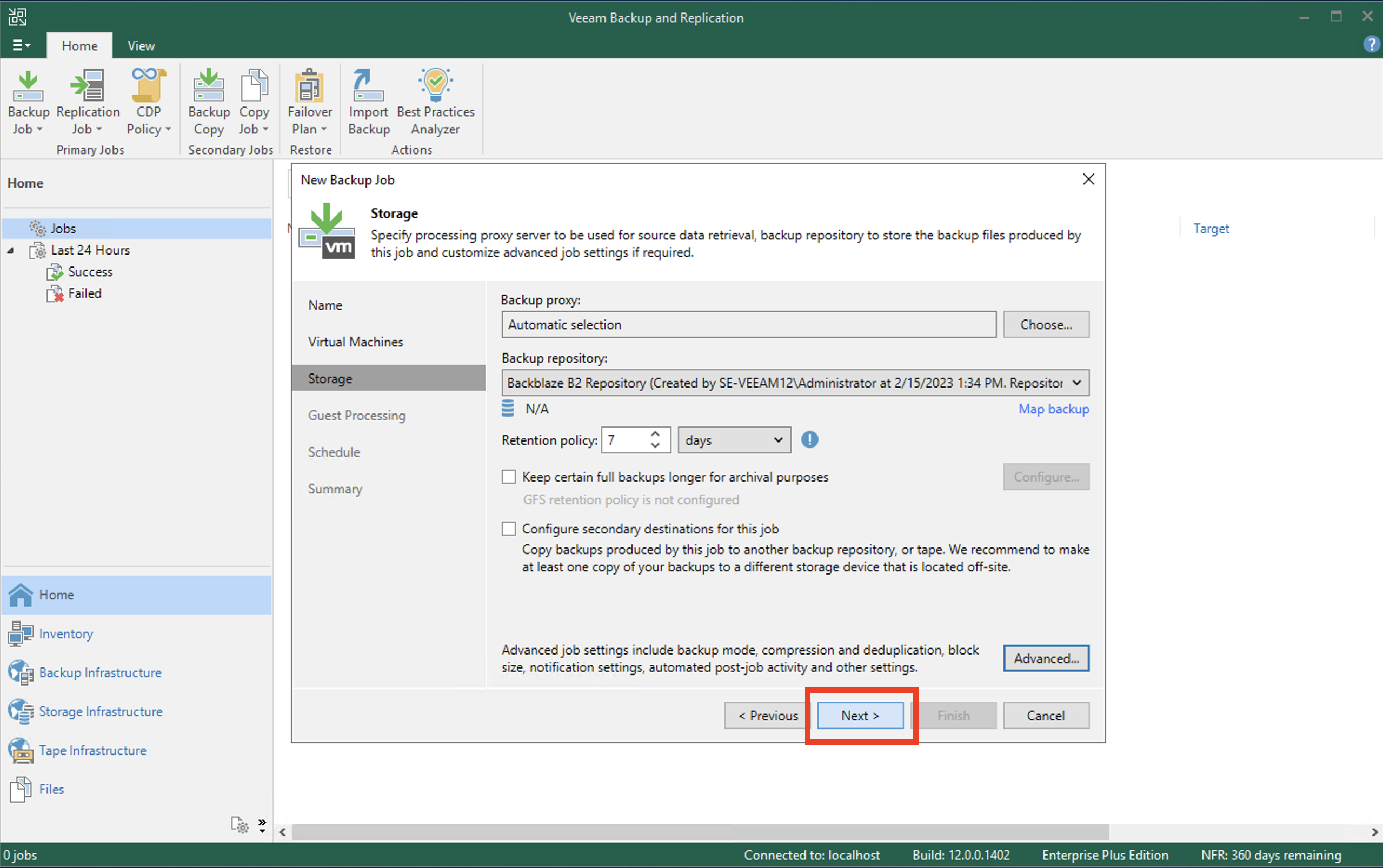Increase the retention policy value
Viewport: 1383px width, 868px height.
(655, 434)
